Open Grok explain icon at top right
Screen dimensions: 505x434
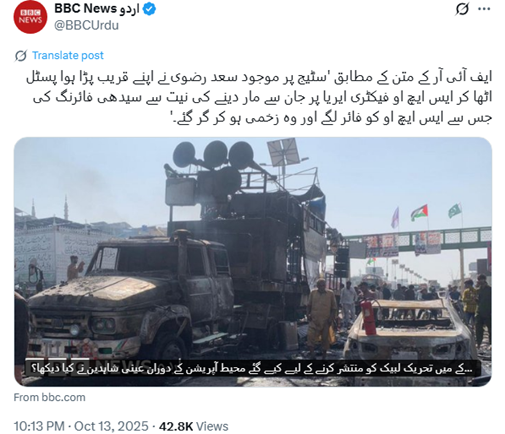462,9
